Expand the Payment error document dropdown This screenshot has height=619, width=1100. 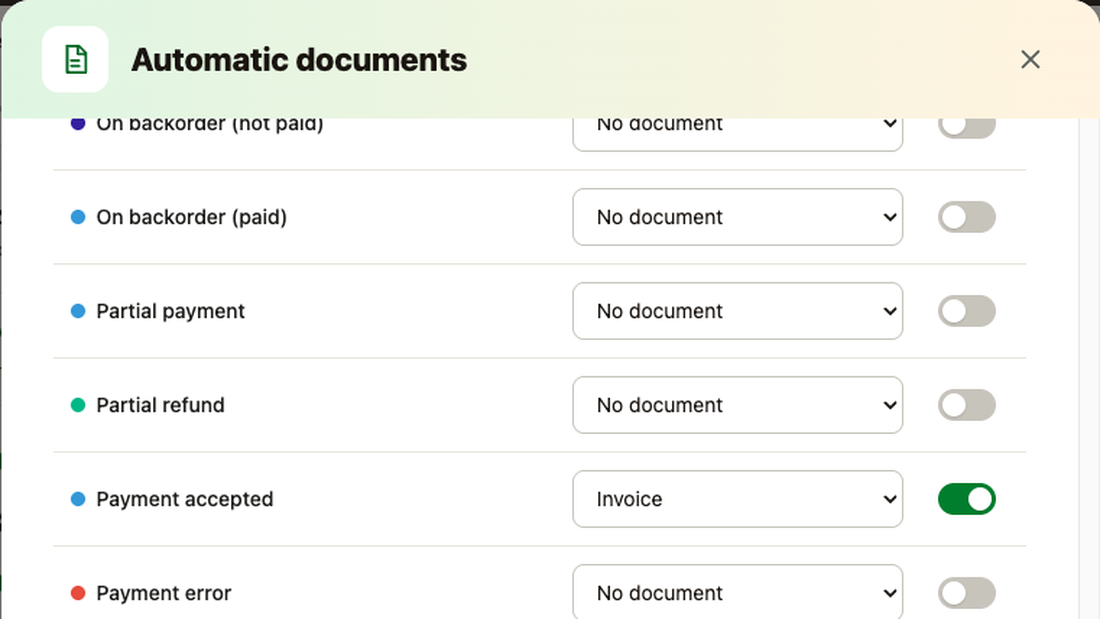(737, 592)
